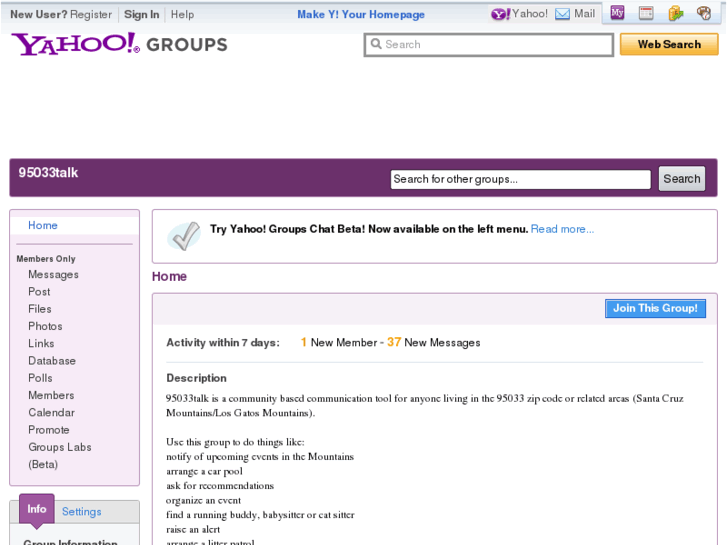Click the '37 New Messages' activity text

click(434, 343)
